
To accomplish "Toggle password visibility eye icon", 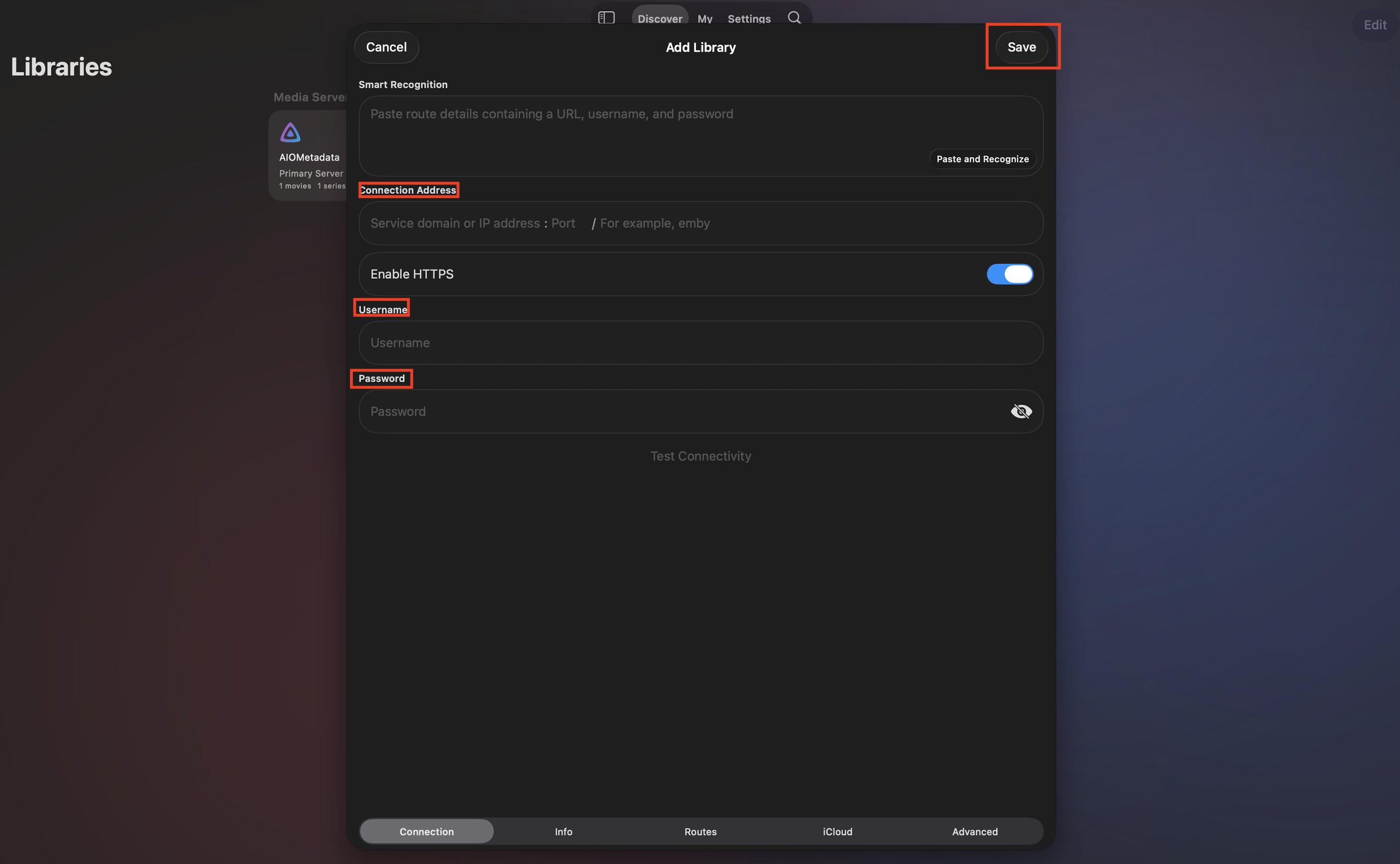I will [1021, 411].
